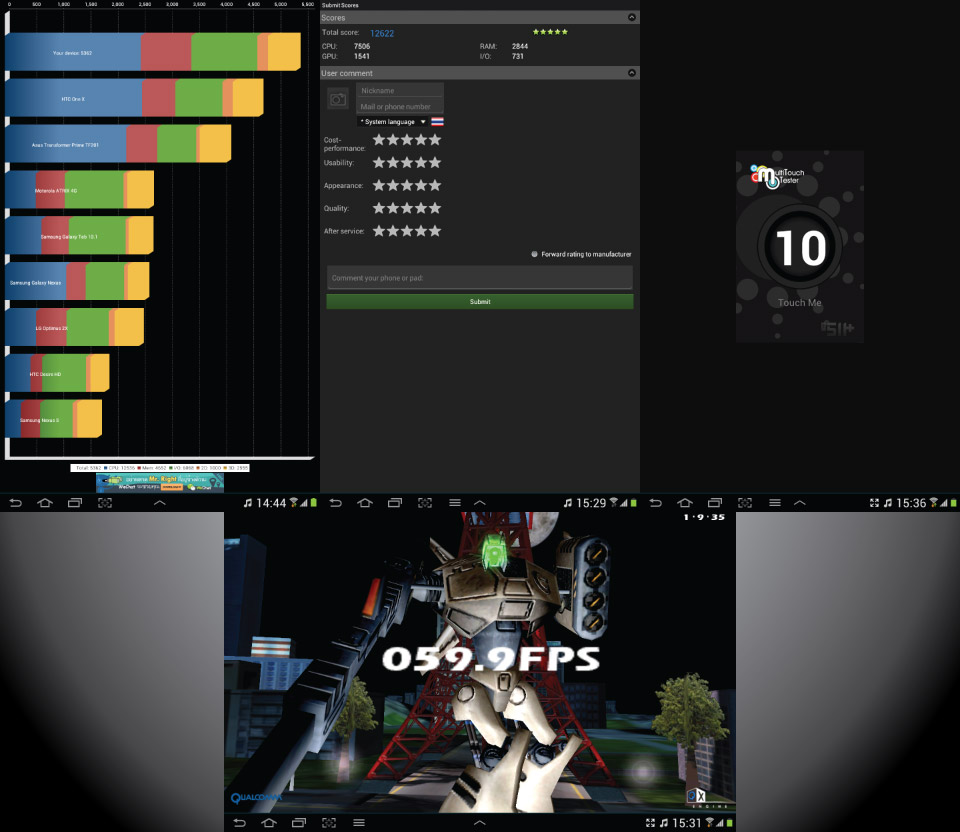The image size is (960, 832).
Task: Open recent apps in the 15:36 navigation bar
Action: click(715, 503)
